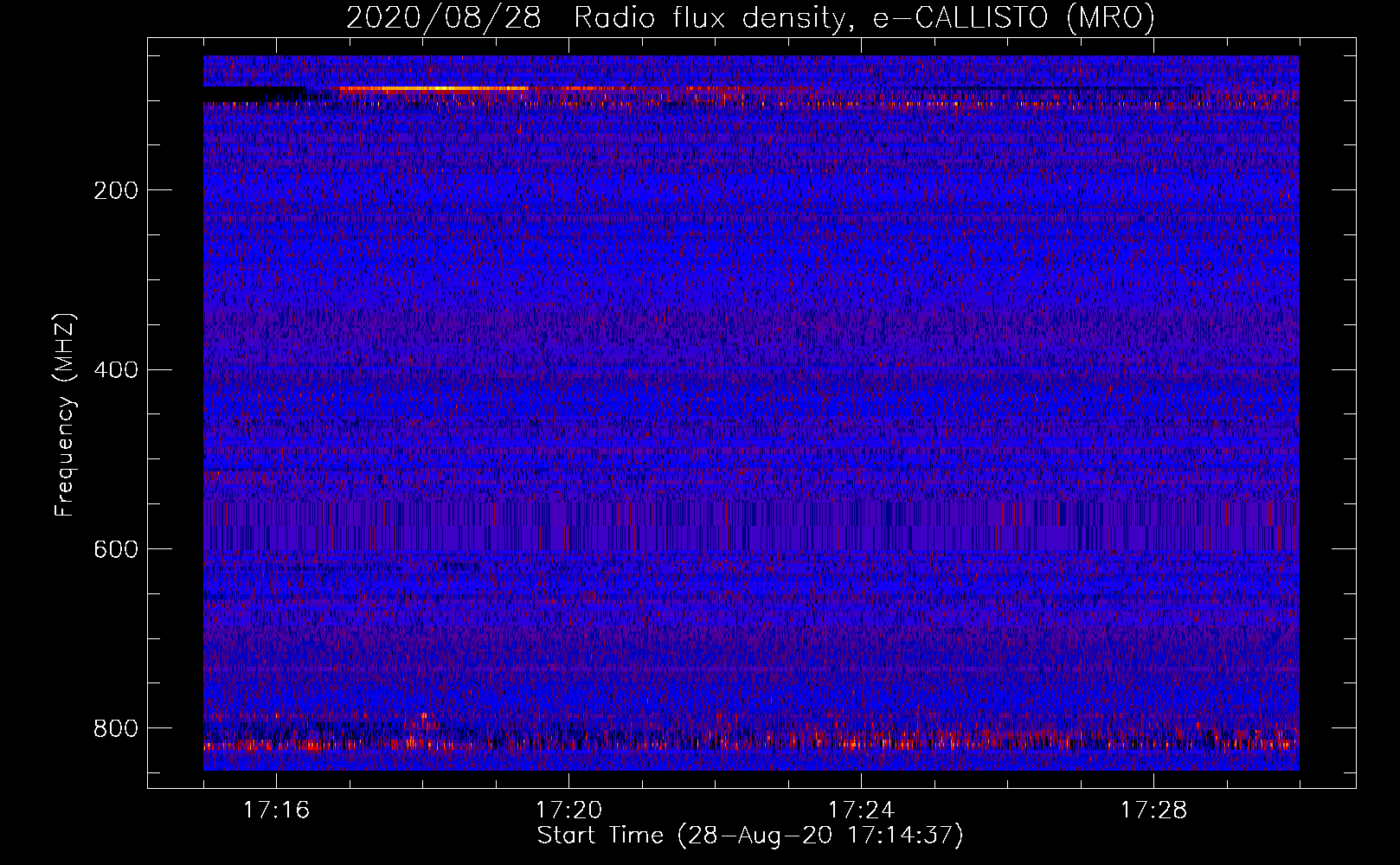1400x865 pixels.
Task: Click the 17:16 time tick label
Action: [x=276, y=811]
